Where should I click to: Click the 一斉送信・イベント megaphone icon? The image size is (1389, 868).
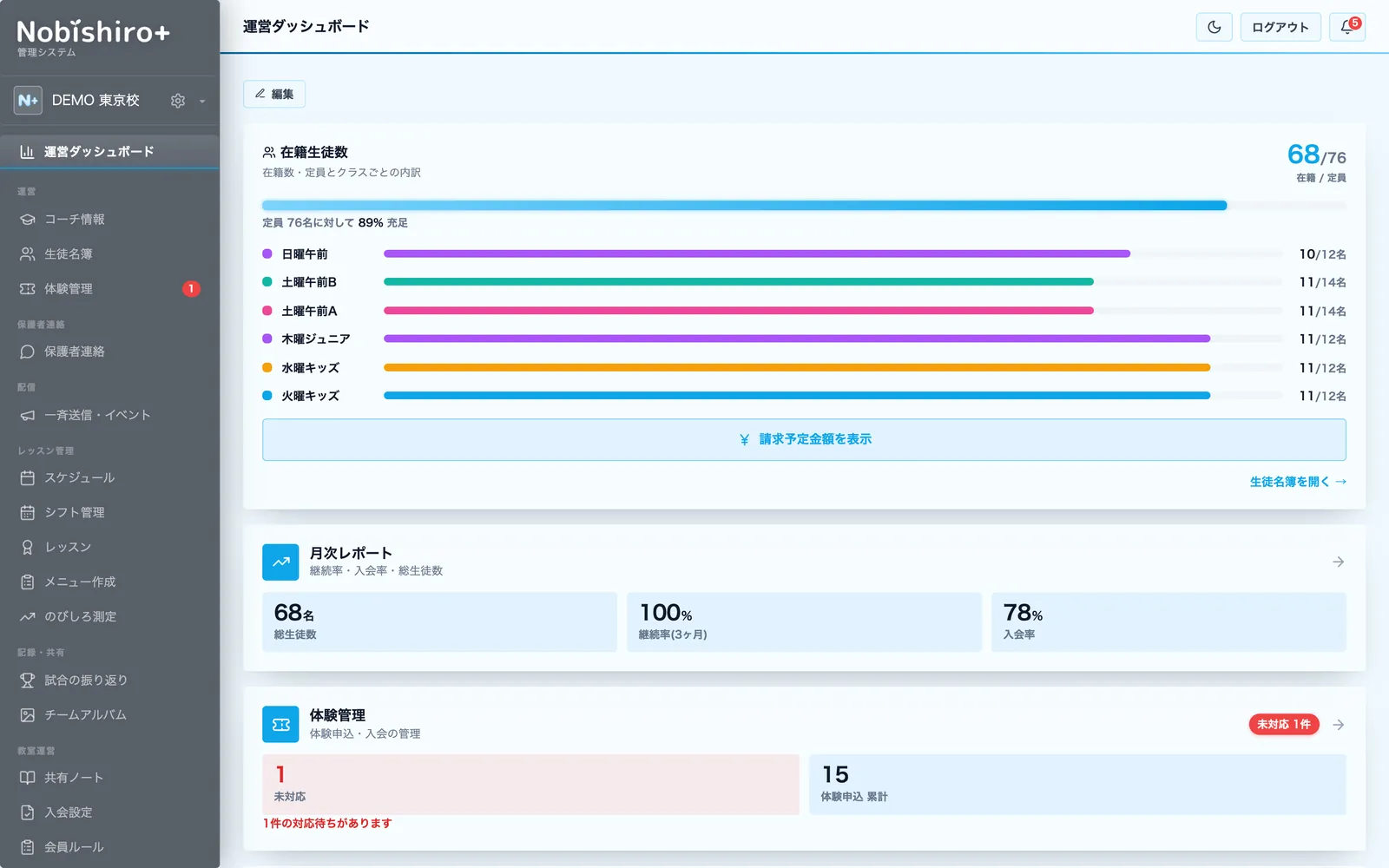pos(28,415)
